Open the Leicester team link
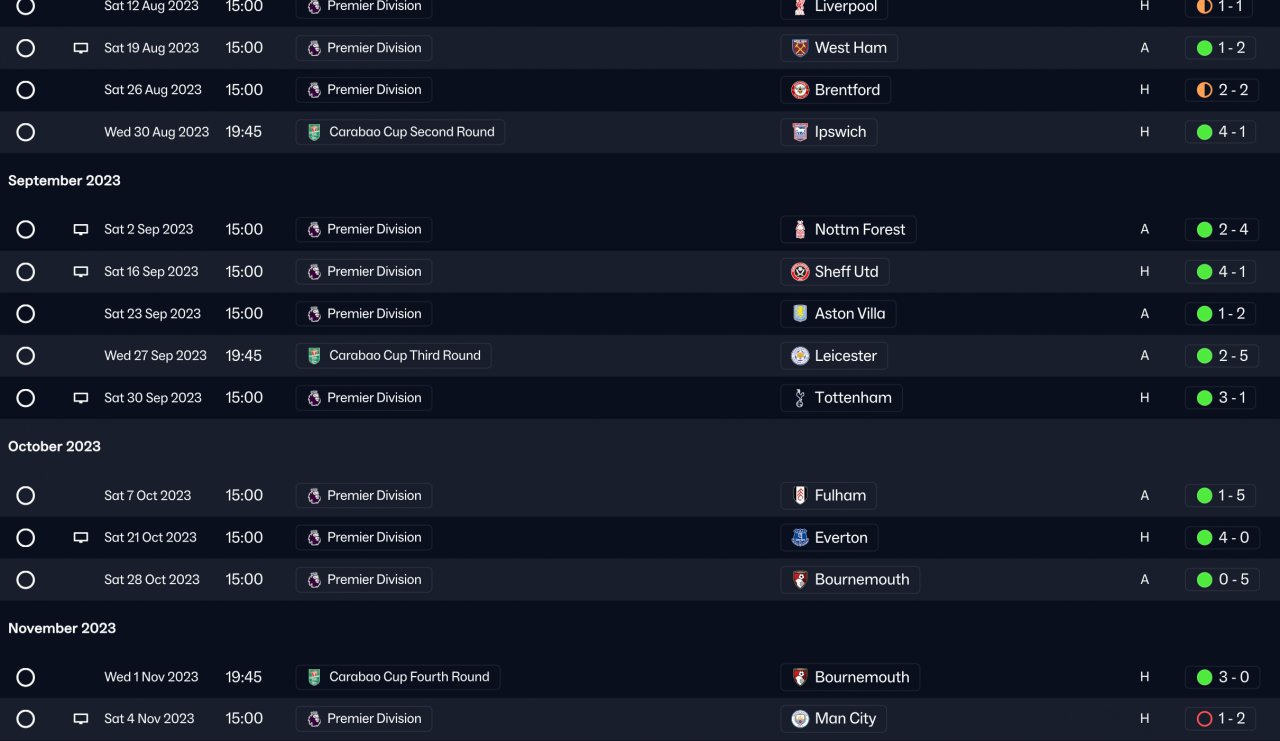This screenshot has height=741, width=1280. (845, 356)
